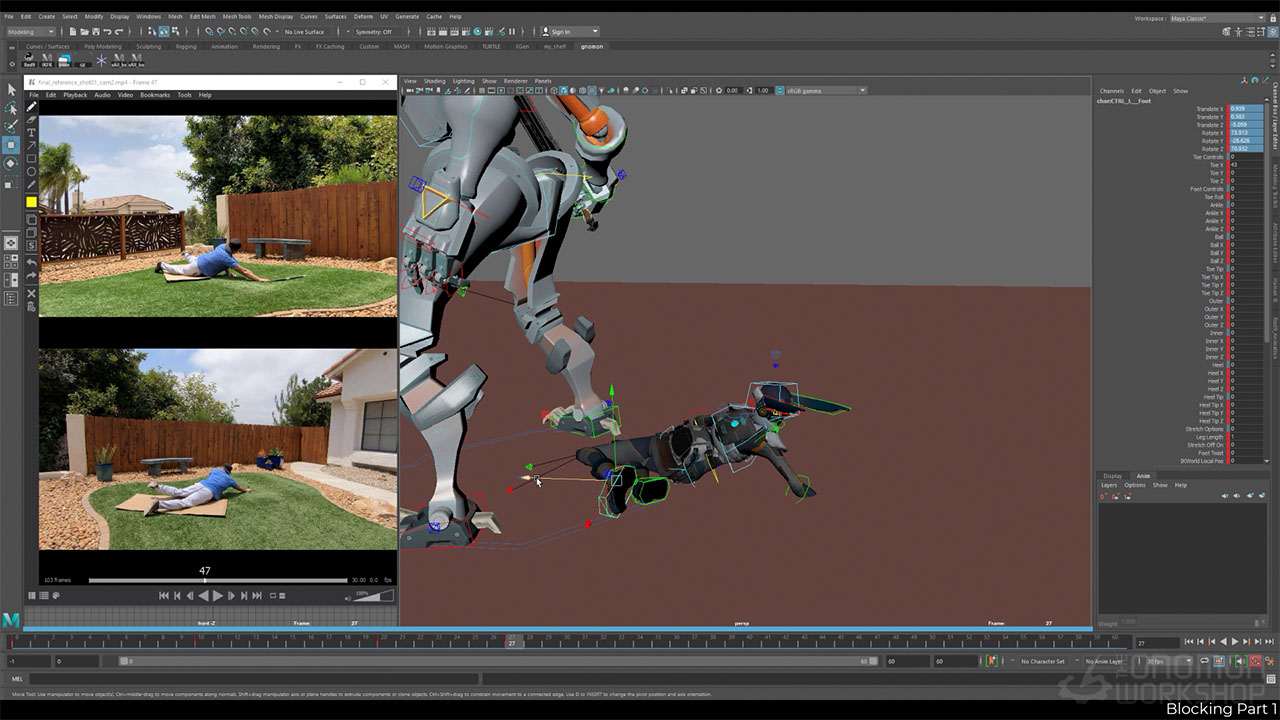The width and height of the screenshot is (1280, 720).
Task: Click the pencil tool in video viewer
Action: tap(31, 106)
